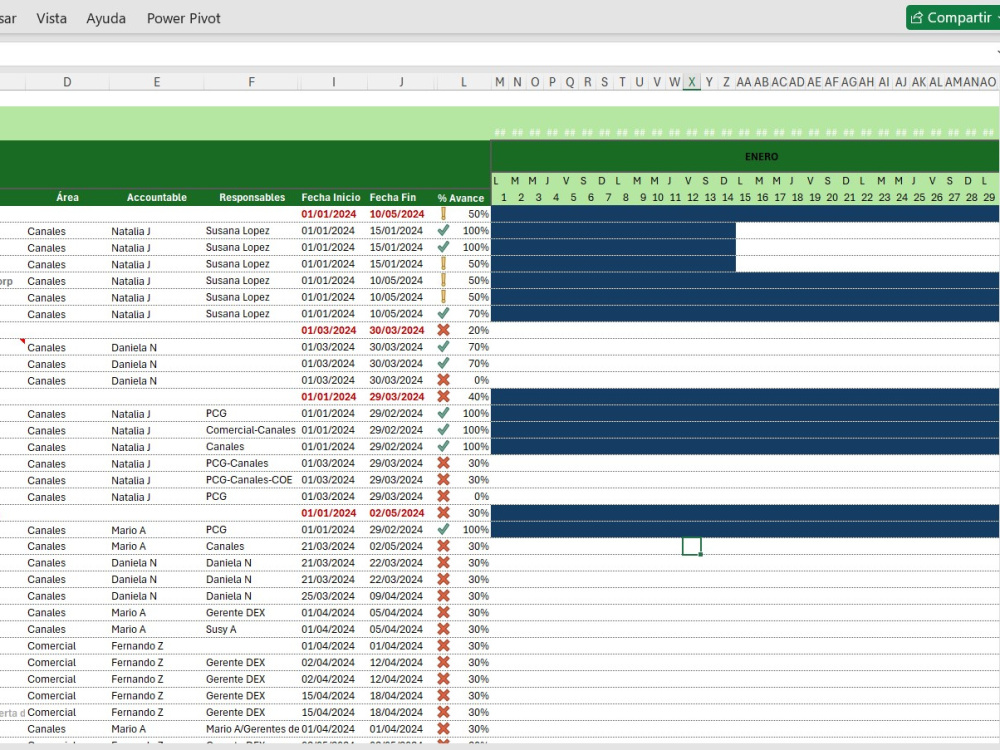Screen dimensions: 1000x750
Task: Select column AA header
Action: [744, 82]
